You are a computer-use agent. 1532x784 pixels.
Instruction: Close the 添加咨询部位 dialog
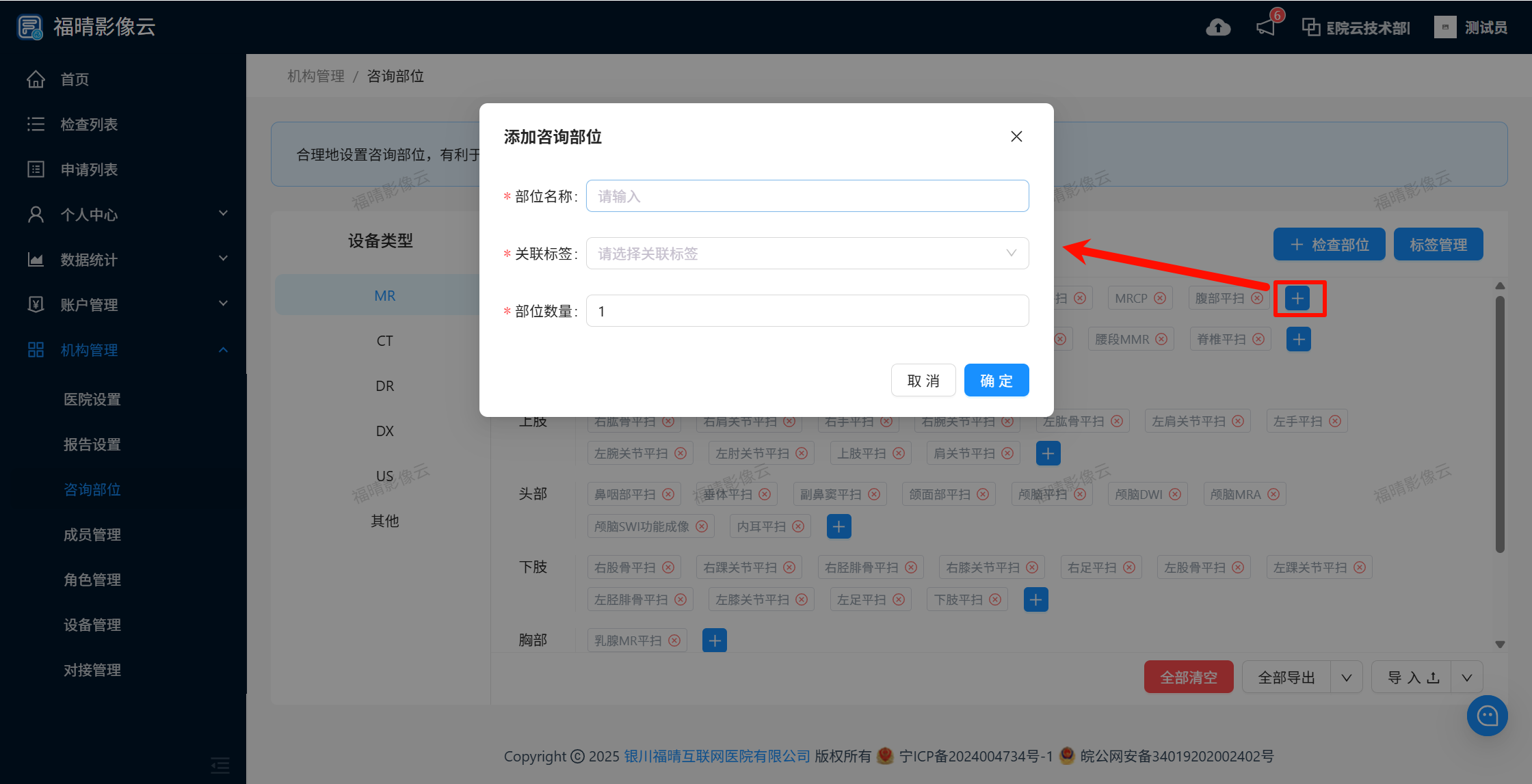1016,137
